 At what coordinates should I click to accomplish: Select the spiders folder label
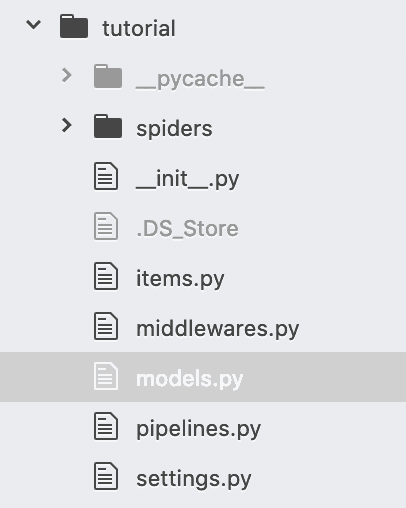[x=174, y=129]
